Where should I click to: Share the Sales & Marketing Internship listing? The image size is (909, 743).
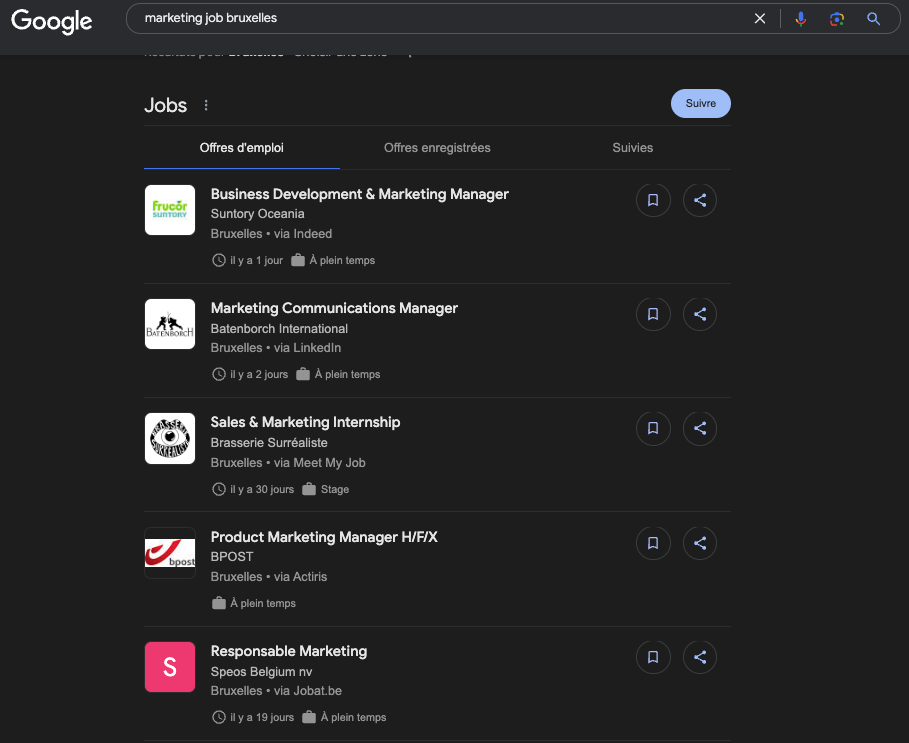coord(700,428)
